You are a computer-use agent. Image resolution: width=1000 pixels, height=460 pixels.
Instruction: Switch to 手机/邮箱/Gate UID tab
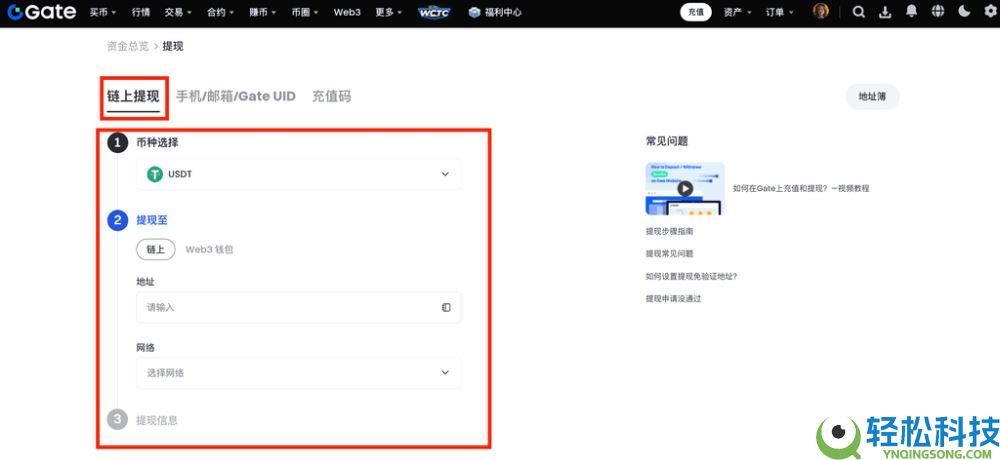tap(236, 96)
